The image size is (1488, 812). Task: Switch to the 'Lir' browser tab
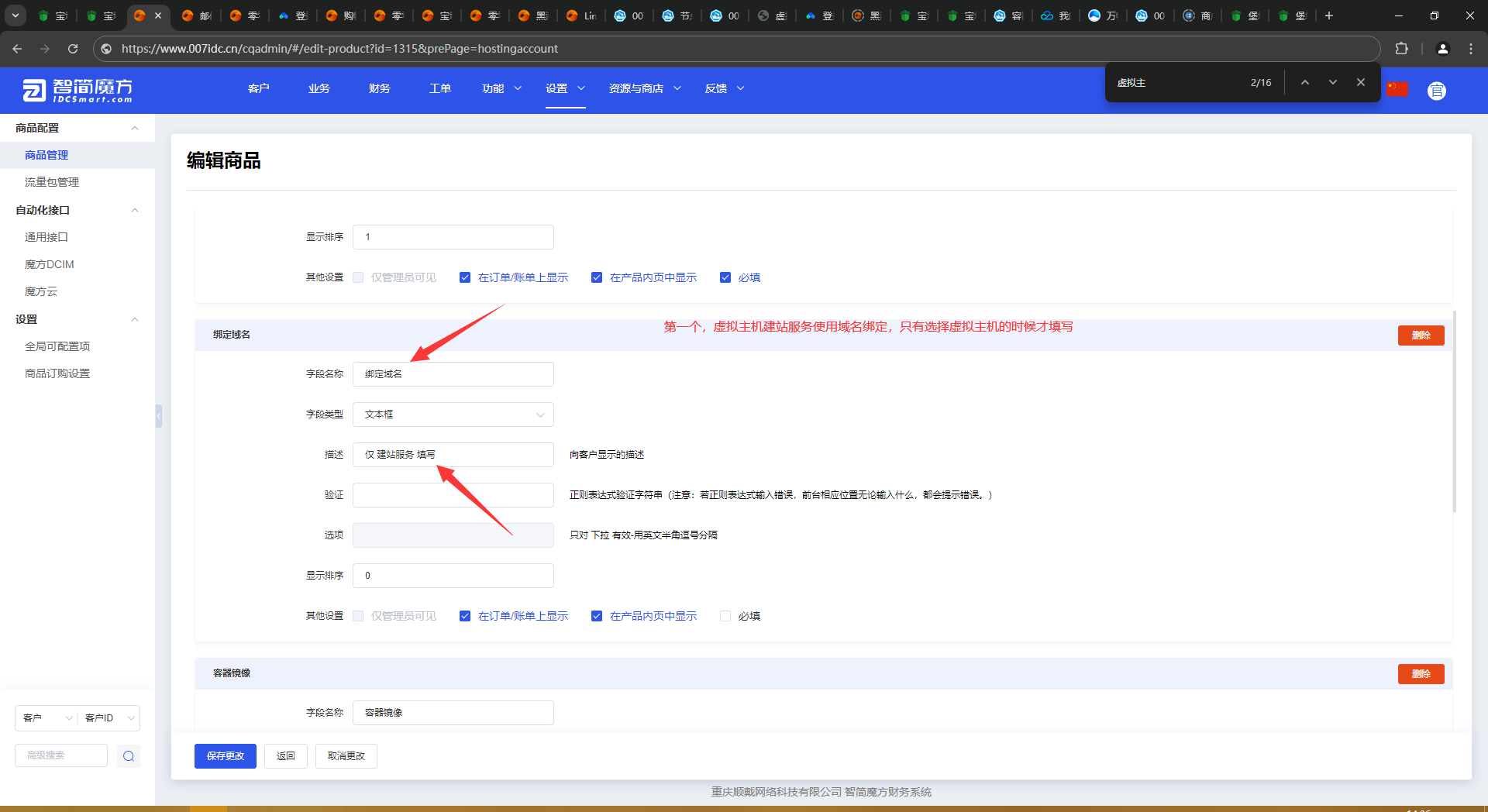coord(581,15)
